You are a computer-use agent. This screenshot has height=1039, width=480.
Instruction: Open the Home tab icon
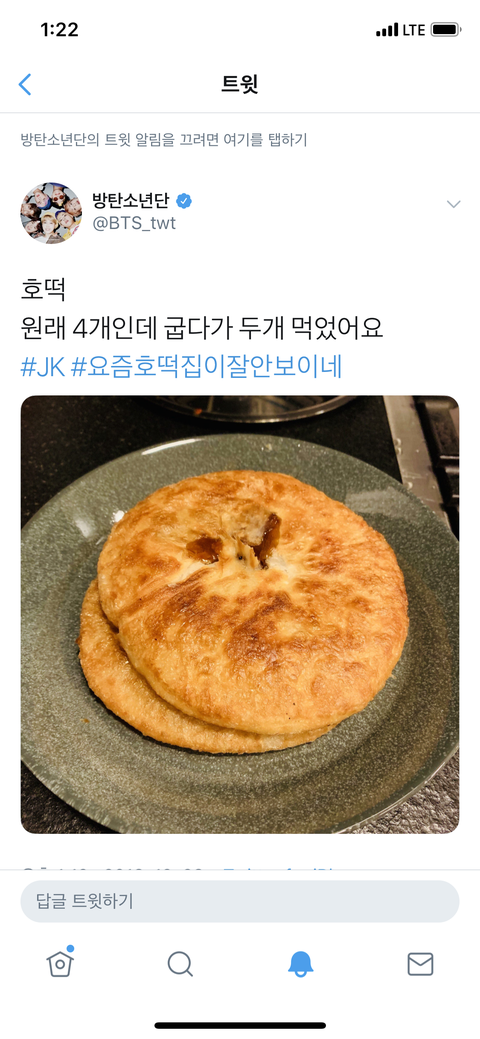(60, 963)
